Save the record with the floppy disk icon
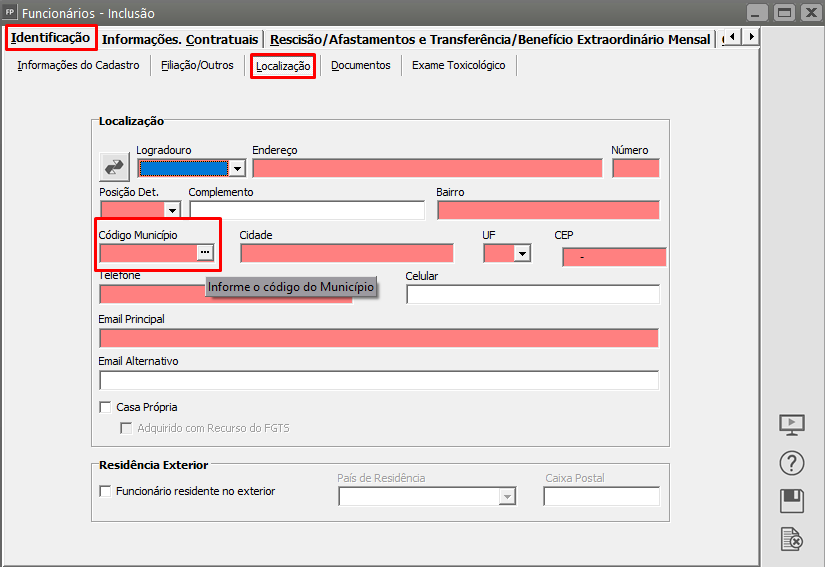825x567 pixels. [x=791, y=501]
